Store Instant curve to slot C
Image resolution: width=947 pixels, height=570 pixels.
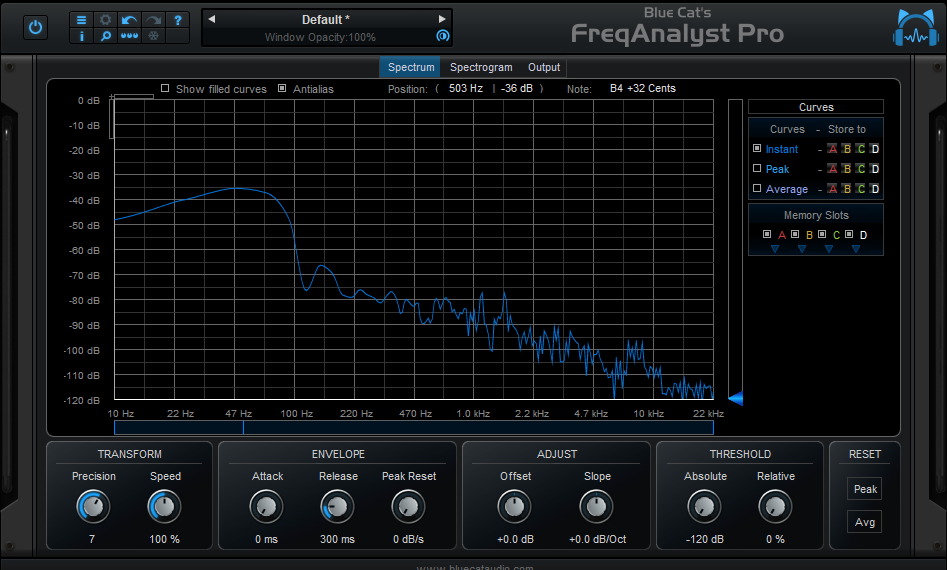(861, 149)
